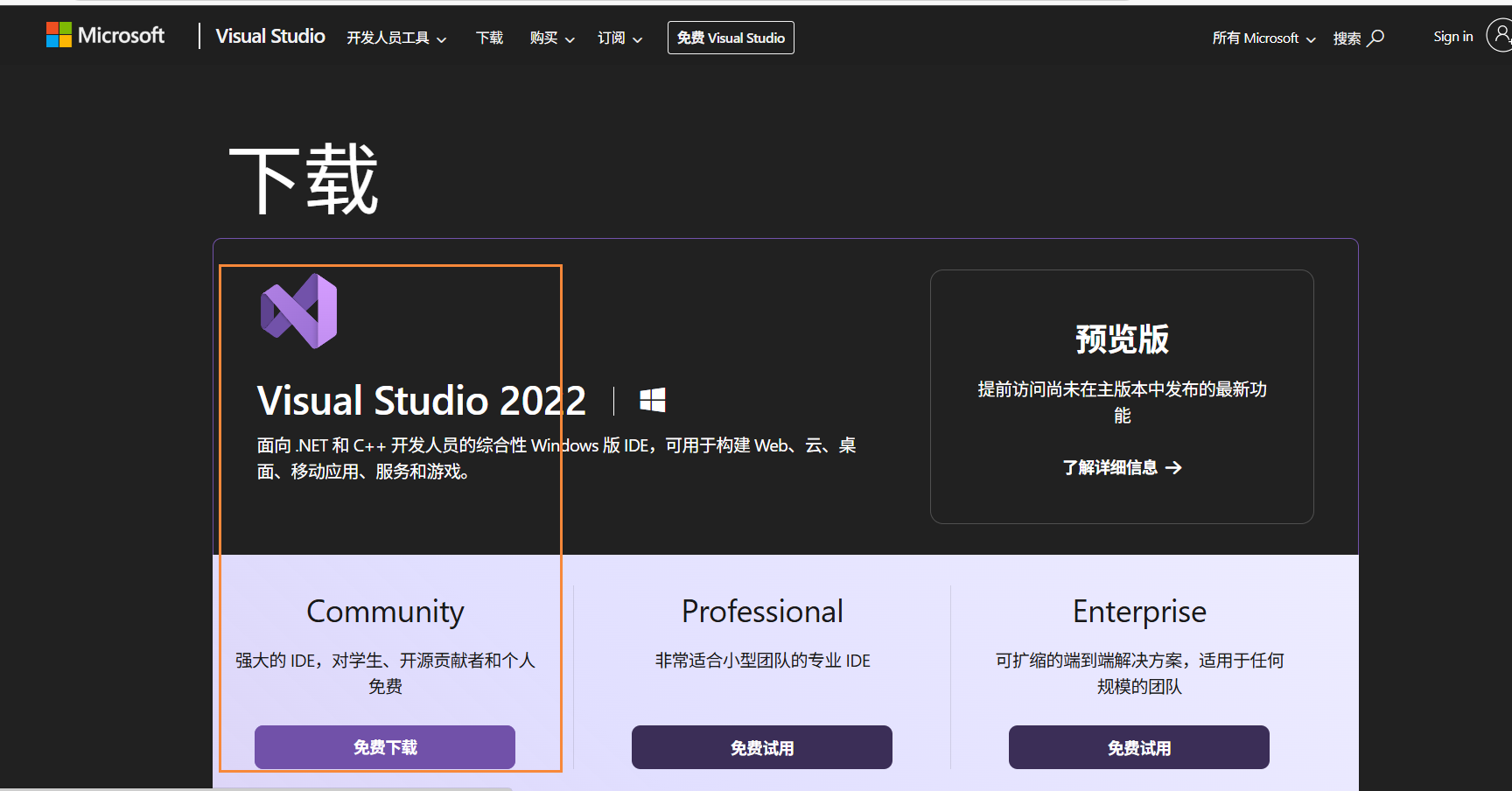This screenshot has height=791, width=1512.
Task: Click the purple Visual Studio logo icon
Action: [298, 311]
